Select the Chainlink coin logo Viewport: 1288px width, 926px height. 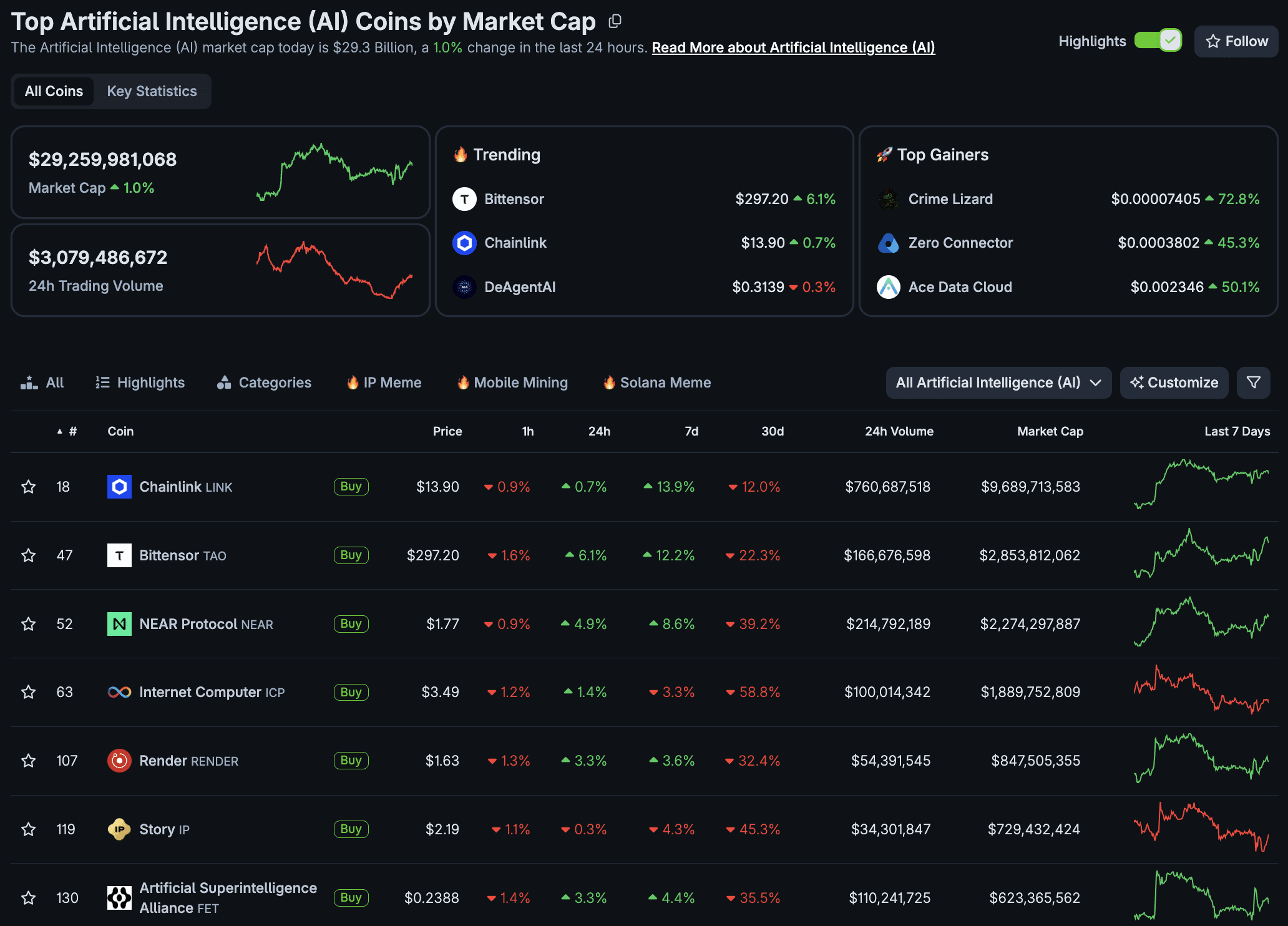119,486
